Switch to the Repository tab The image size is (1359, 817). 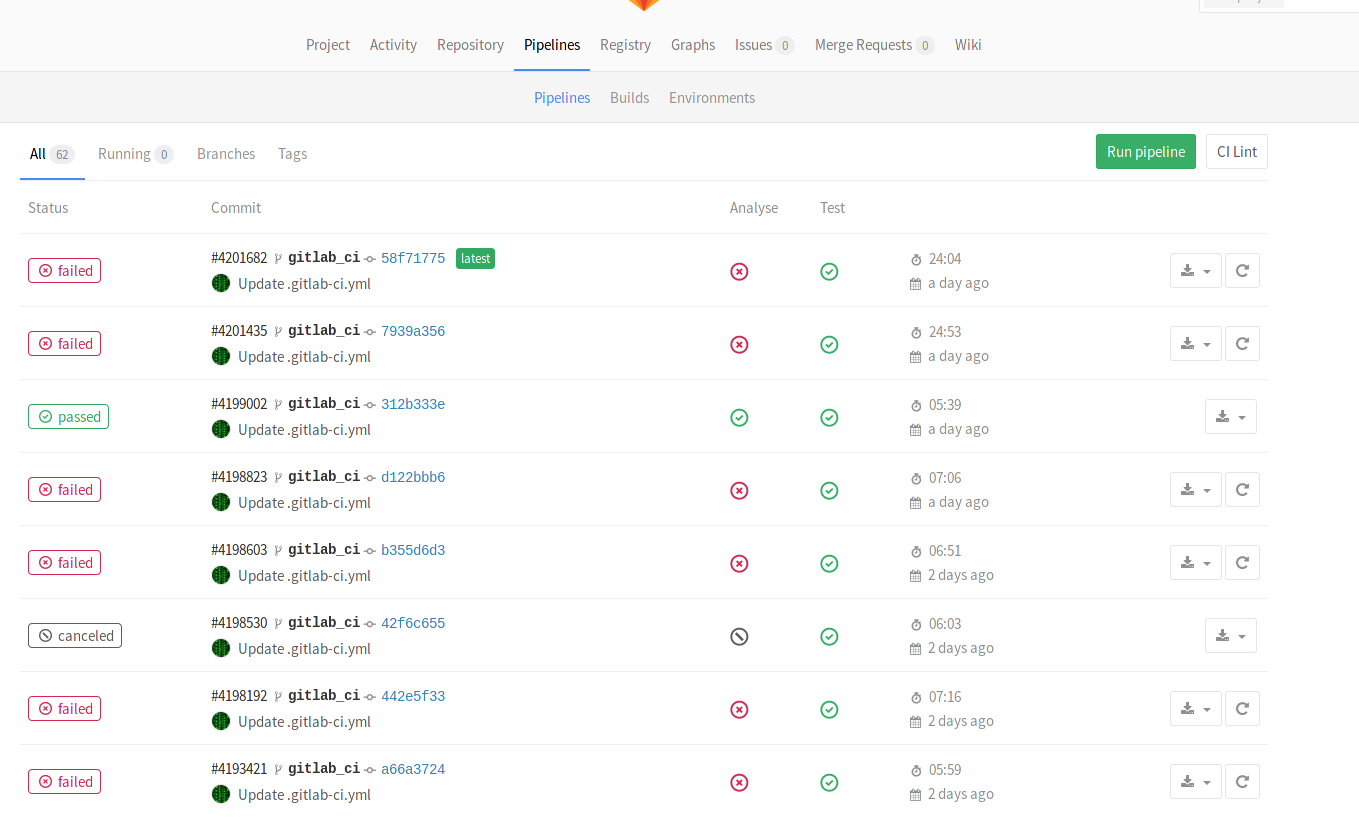pos(470,45)
